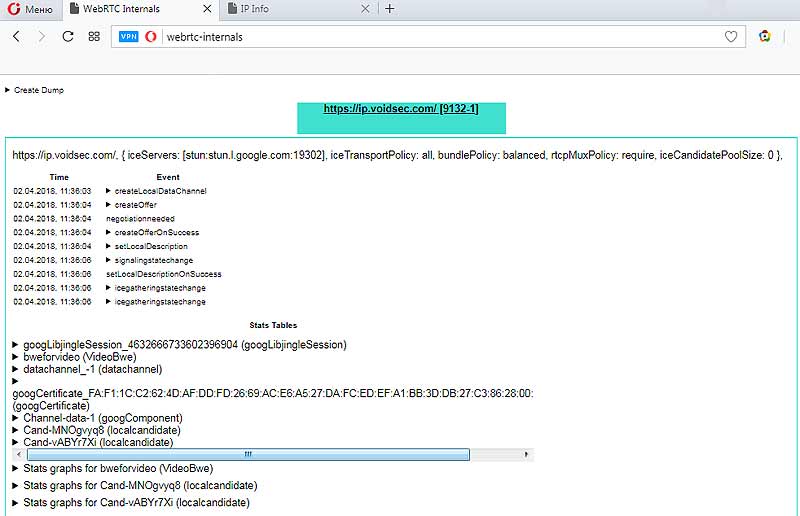The width and height of the screenshot is (800, 516).
Task: Expand stats table Cand-MNOgvyq8 (localcandidate)
Action: click(96, 430)
